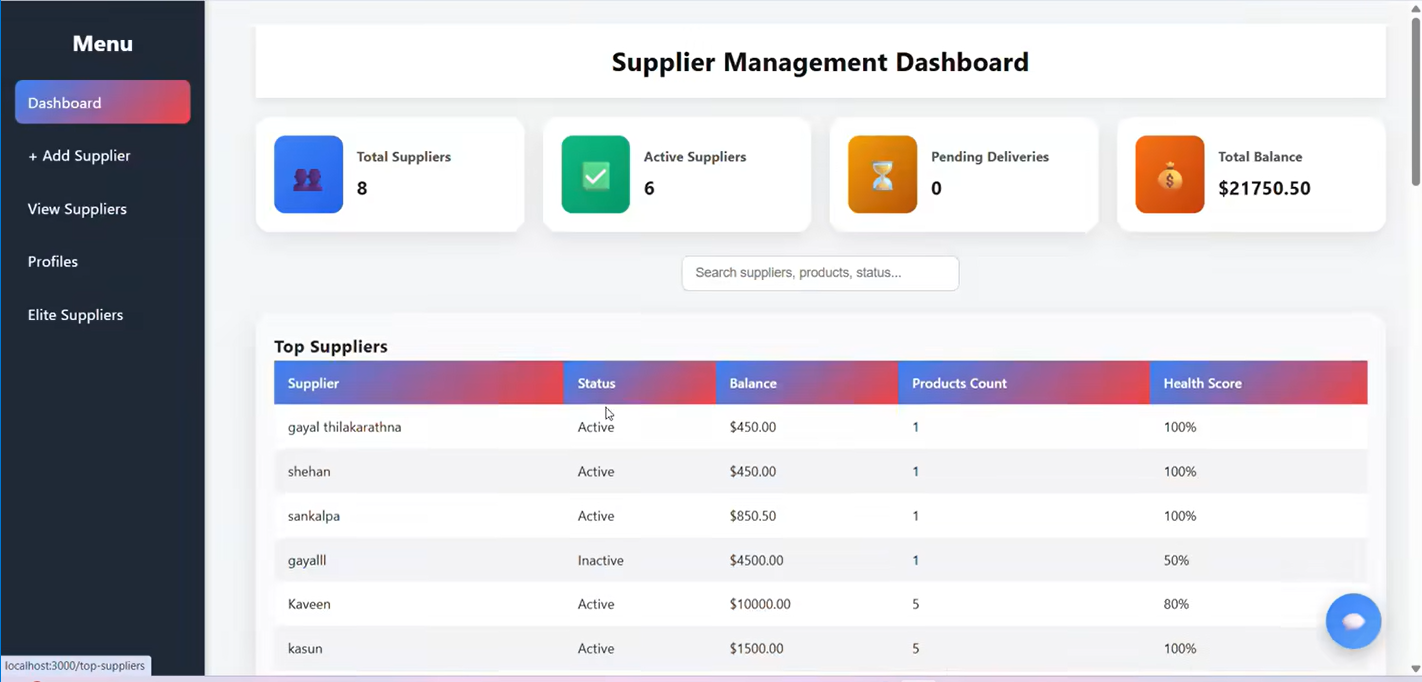Screen dimensions: 1422x682
Task: Click the Inactive status for gayalll
Action: coord(600,561)
